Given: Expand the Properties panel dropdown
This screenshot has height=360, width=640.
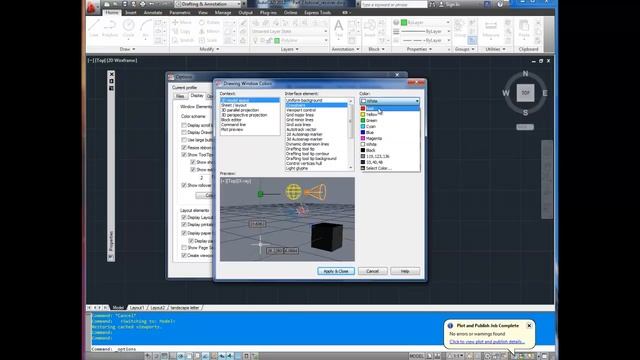Looking at the screenshot, I should pos(420,49).
